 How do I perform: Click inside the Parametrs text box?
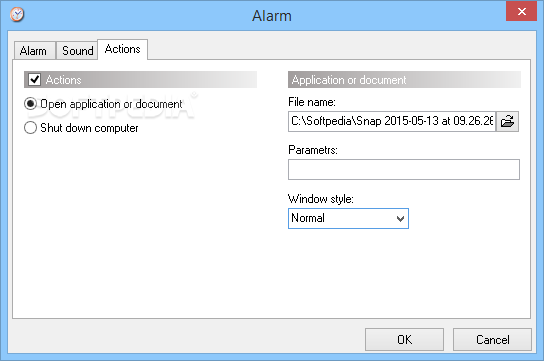tap(404, 170)
